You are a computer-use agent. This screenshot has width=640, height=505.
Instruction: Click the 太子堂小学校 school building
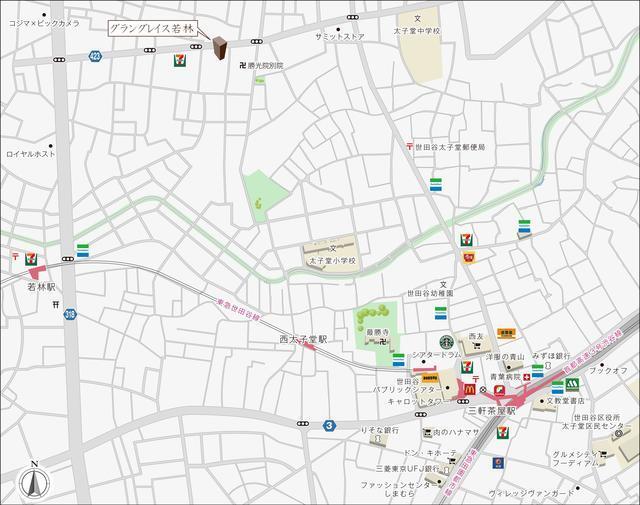(x=331, y=250)
